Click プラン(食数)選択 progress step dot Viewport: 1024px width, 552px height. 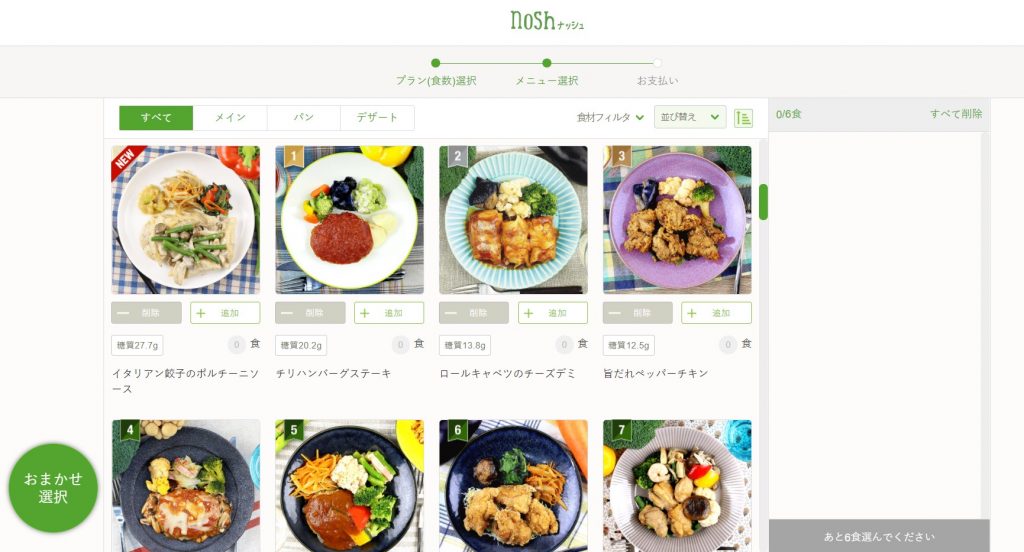coord(436,63)
